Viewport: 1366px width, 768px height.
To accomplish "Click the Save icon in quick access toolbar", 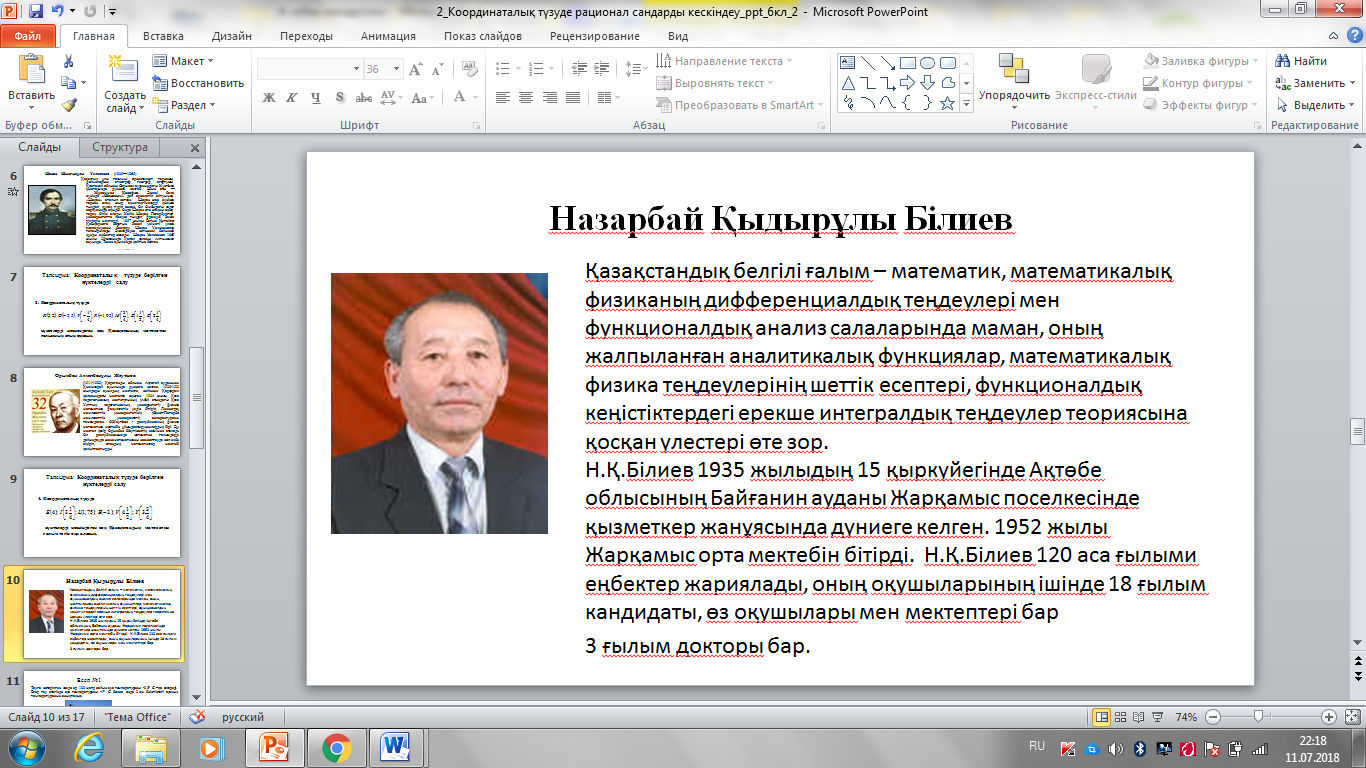I will 36,12.
